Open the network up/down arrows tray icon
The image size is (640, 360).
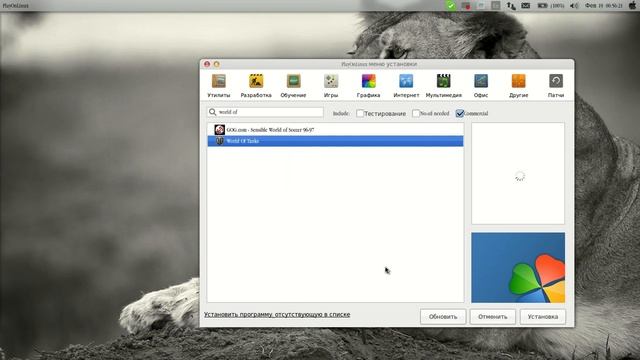(511, 6)
